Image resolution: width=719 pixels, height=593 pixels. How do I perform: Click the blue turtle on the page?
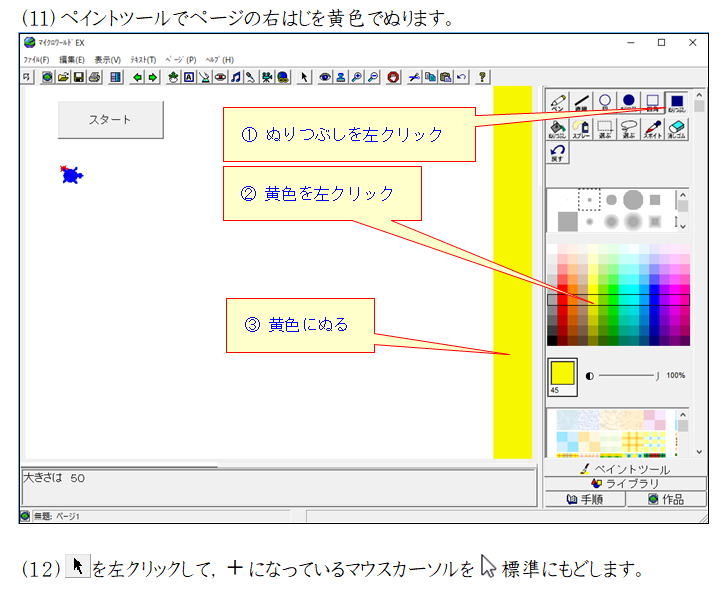(x=71, y=175)
